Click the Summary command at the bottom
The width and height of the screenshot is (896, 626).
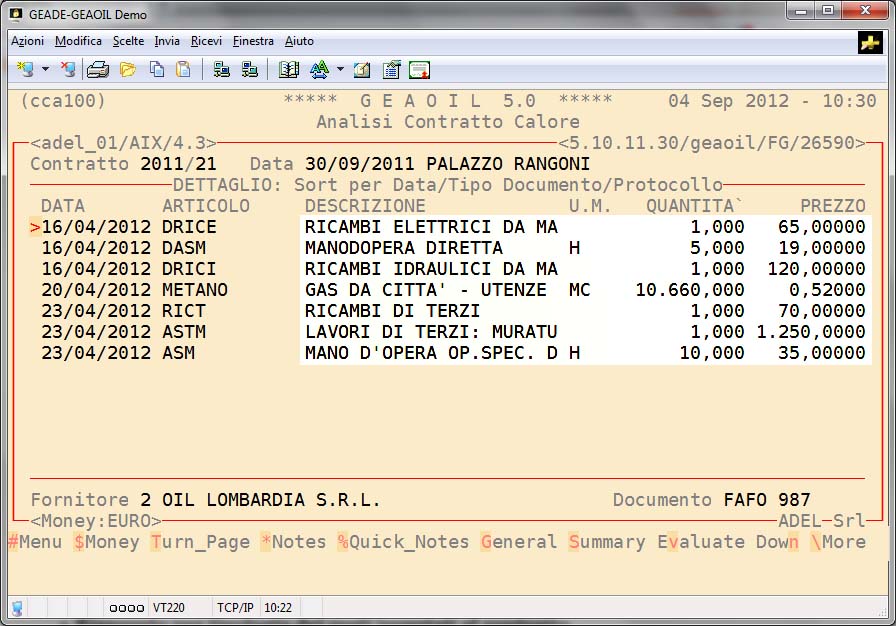tap(607, 542)
